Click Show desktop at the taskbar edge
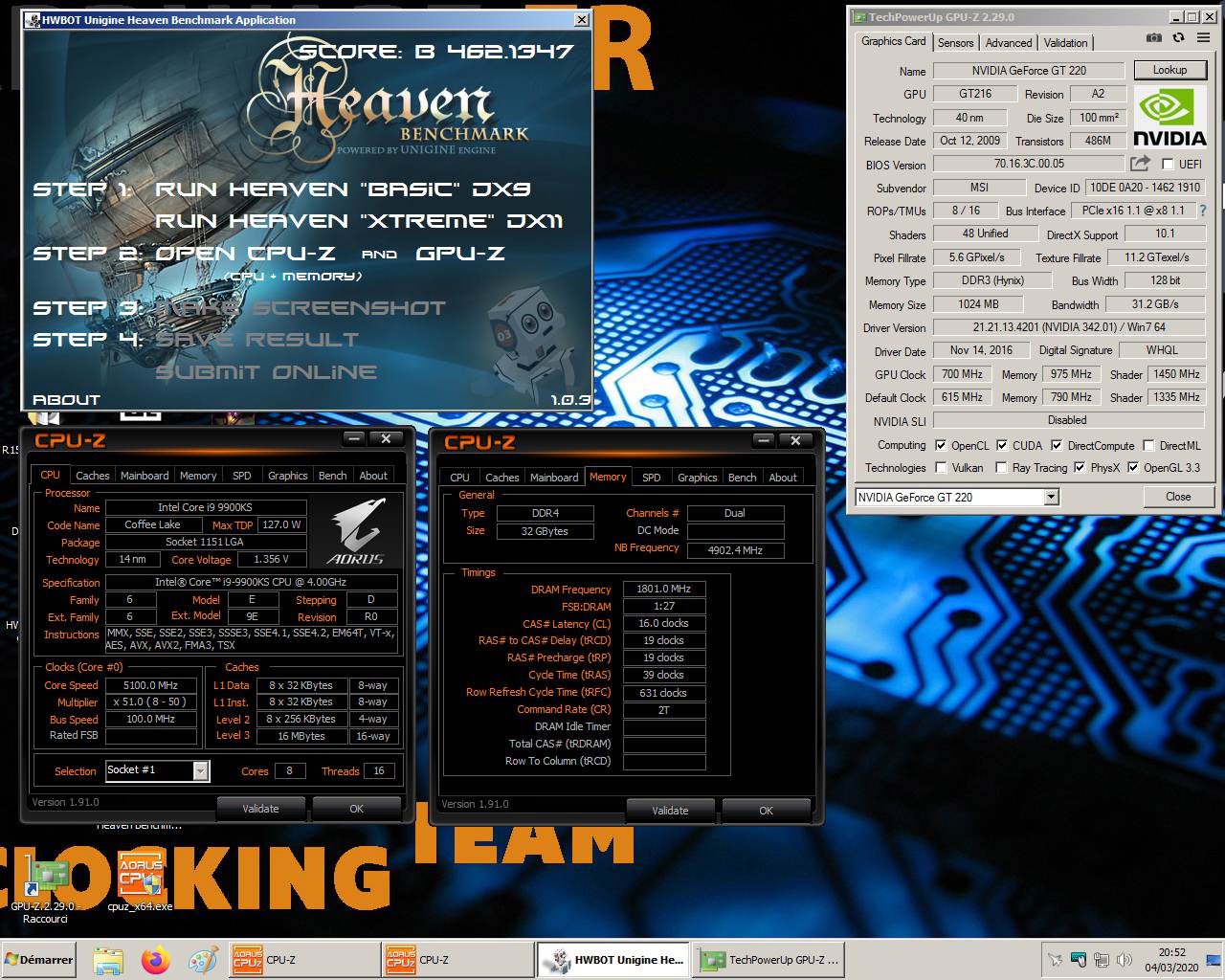The width and height of the screenshot is (1225, 980). pyautogui.click(x=1215, y=960)
